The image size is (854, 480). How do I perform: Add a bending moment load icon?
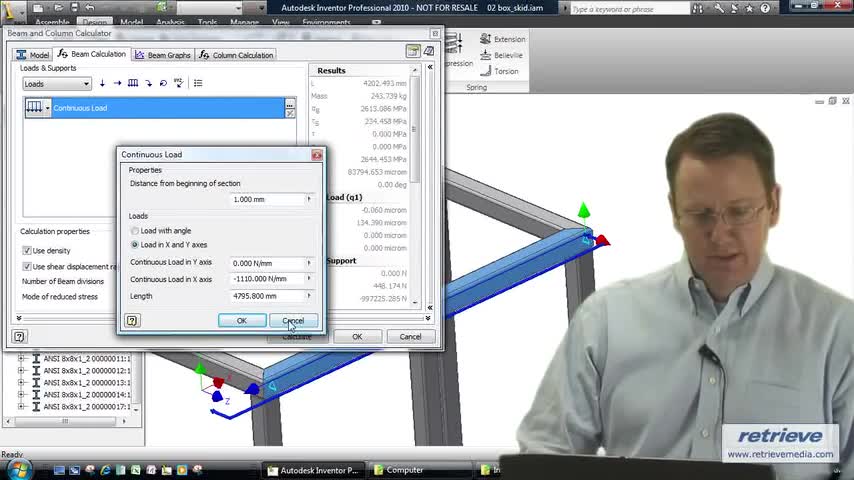[x=148, y=83]
